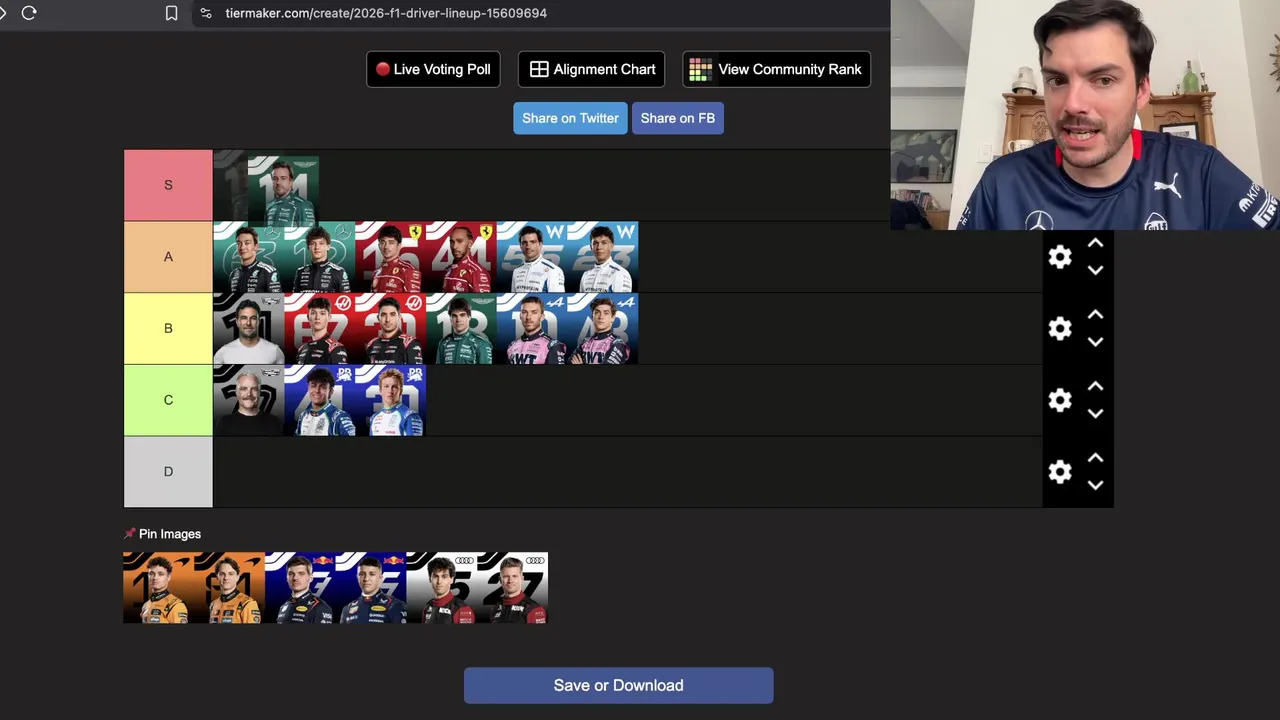Select Aston Martin driver number 18 card
The image size is (1280, 720).
coord(461,329)
